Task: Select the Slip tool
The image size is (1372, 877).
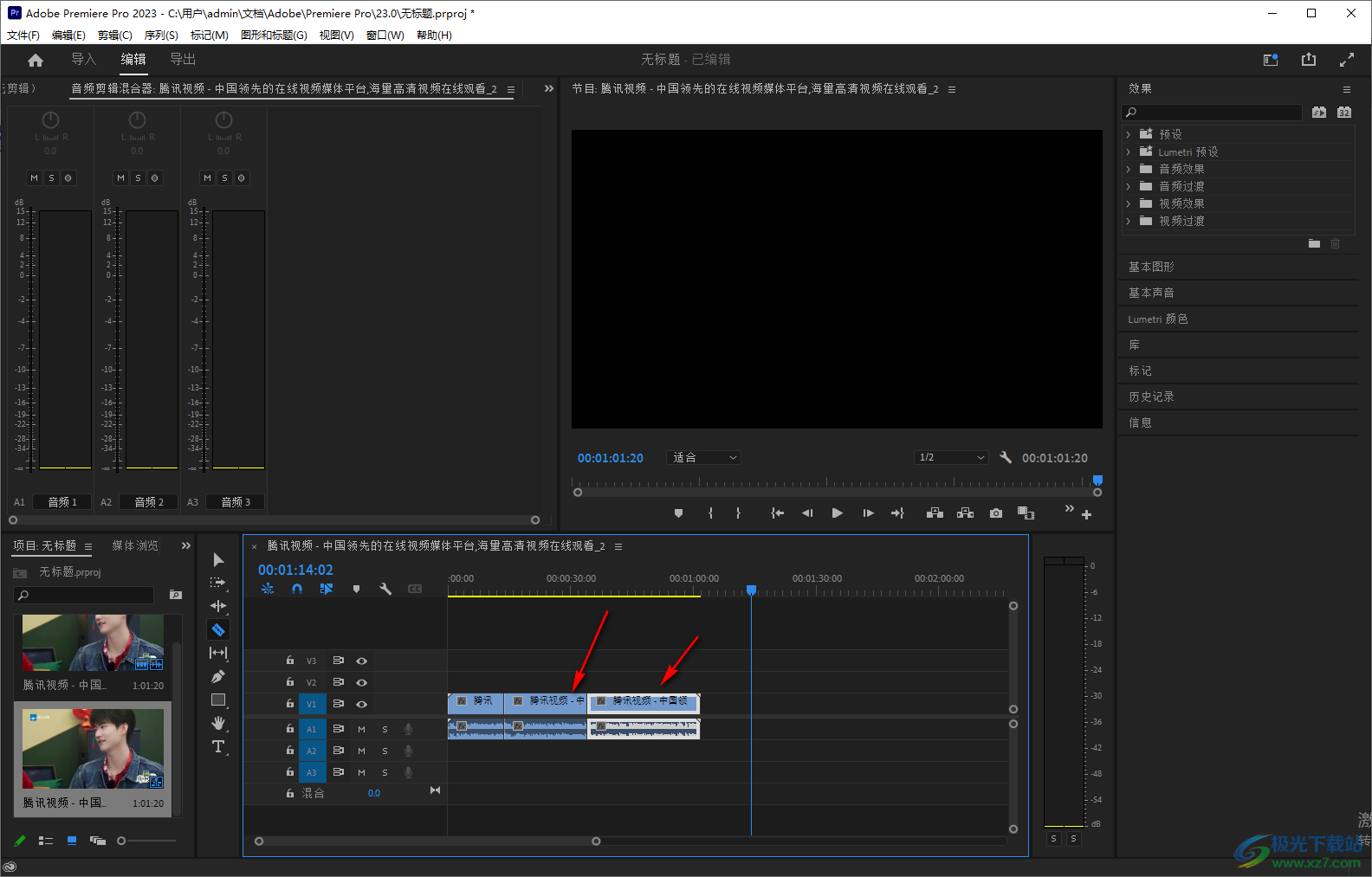Action: click(218, 653)
